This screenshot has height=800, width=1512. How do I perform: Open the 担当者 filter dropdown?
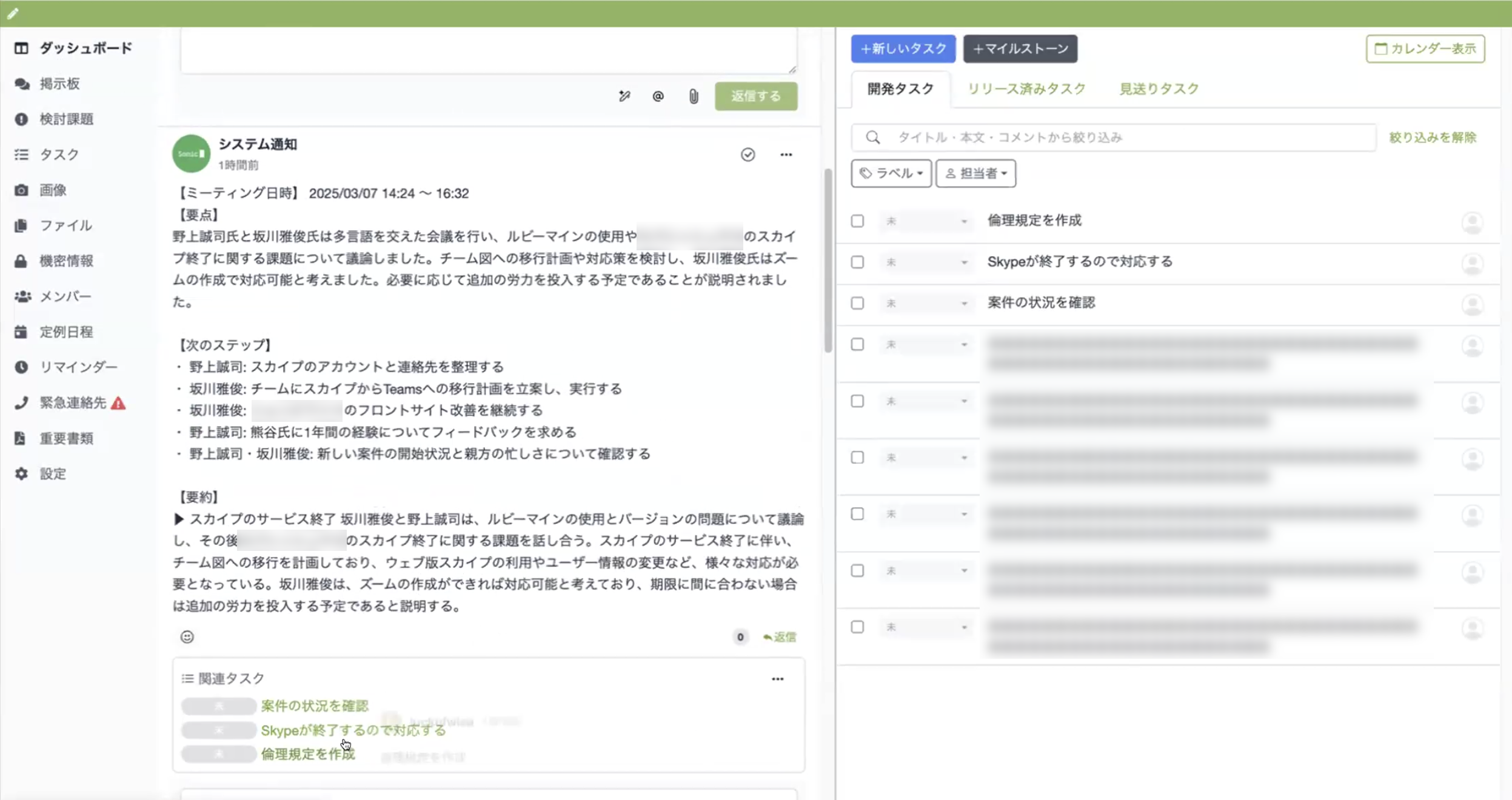tap(975, 173)
